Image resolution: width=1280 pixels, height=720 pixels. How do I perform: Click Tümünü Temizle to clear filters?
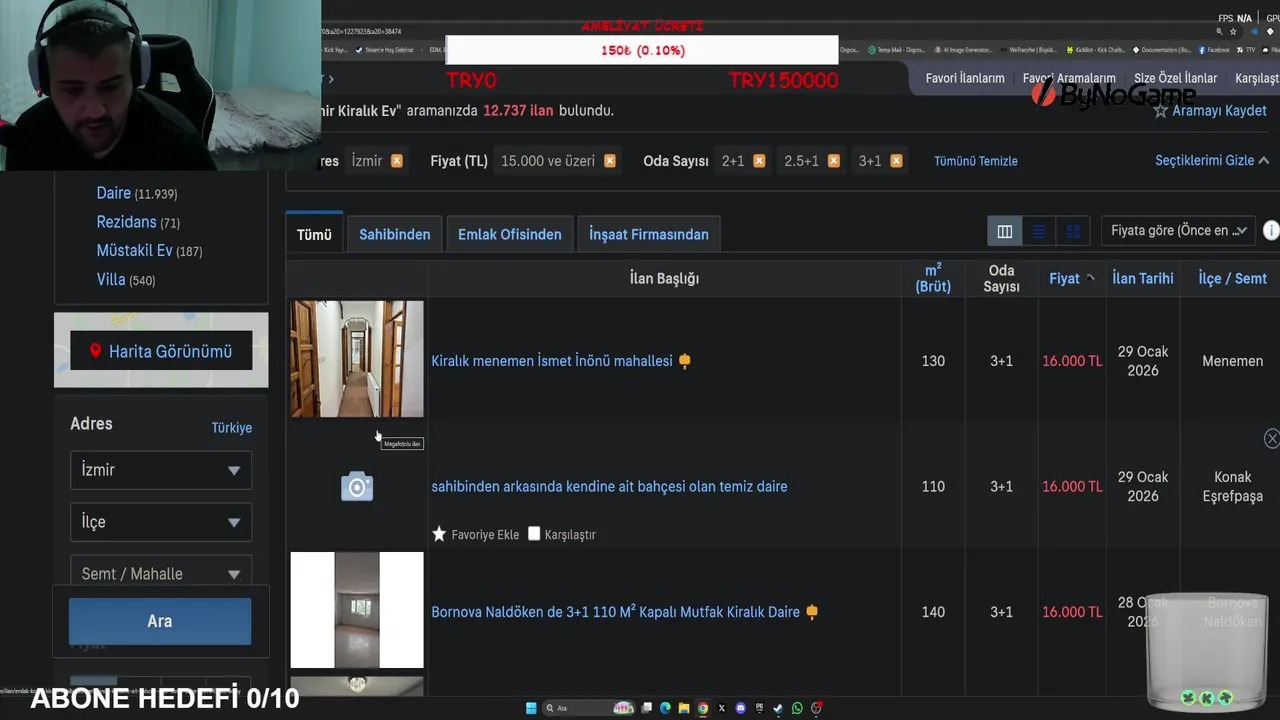(x=976, y=161)
